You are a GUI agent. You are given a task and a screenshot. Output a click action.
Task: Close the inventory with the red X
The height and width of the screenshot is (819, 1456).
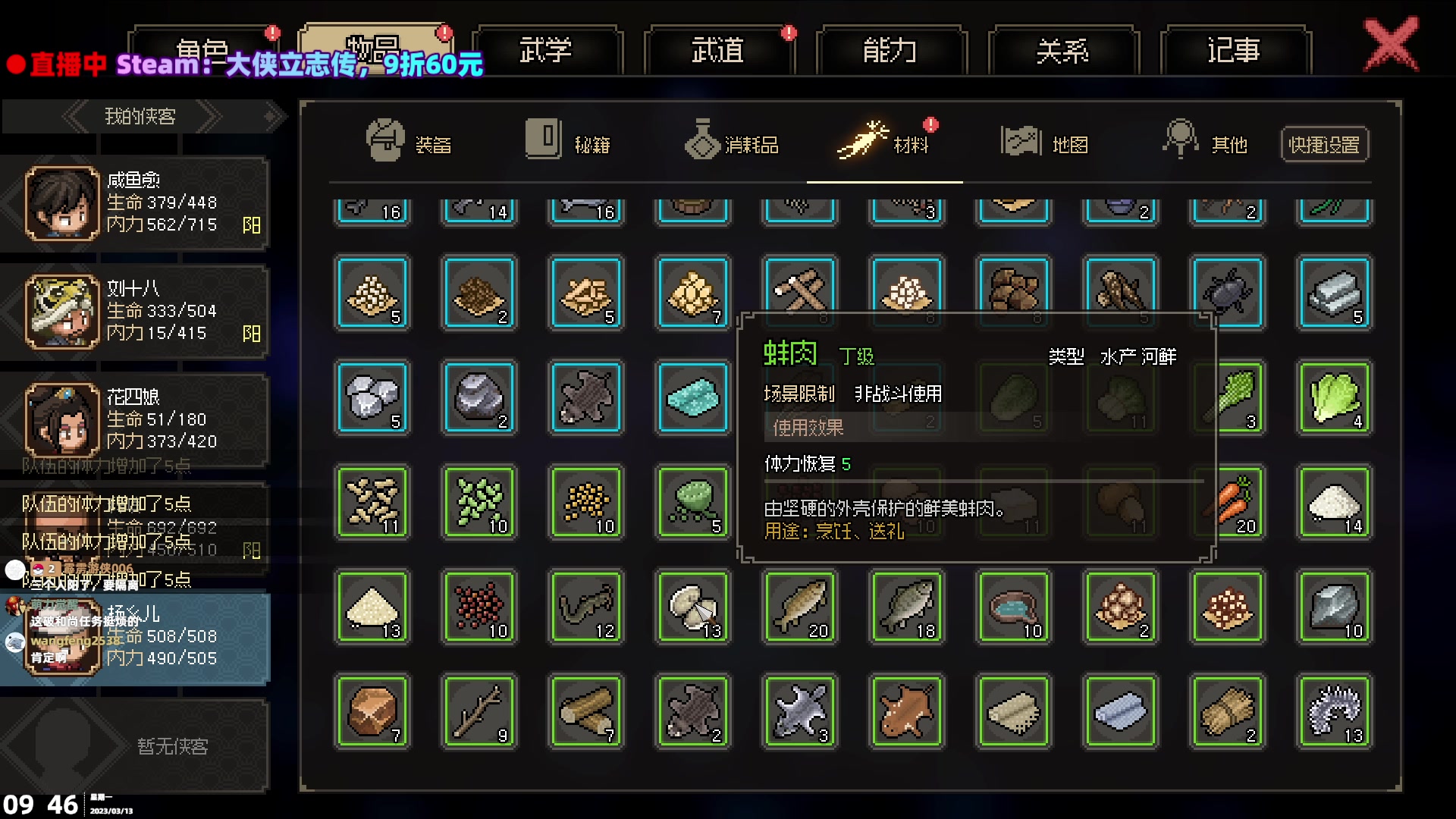coord(1391,44)
